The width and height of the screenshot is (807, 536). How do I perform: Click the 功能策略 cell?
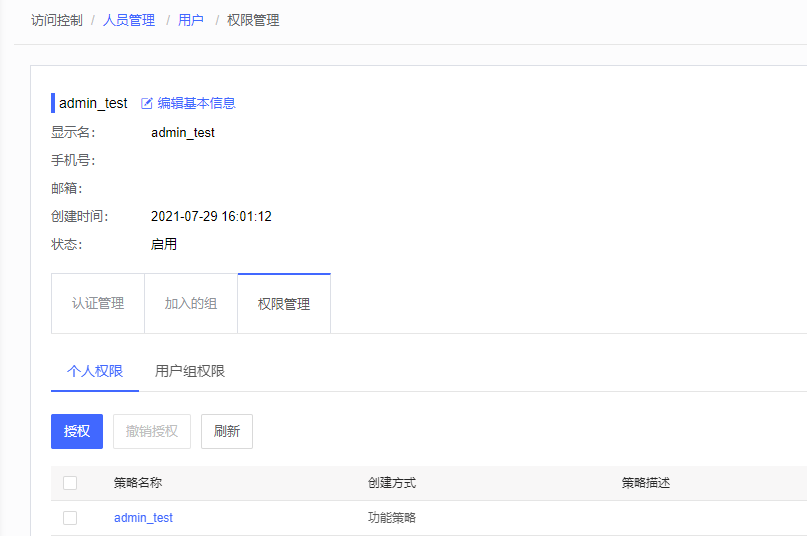[392, 518]
